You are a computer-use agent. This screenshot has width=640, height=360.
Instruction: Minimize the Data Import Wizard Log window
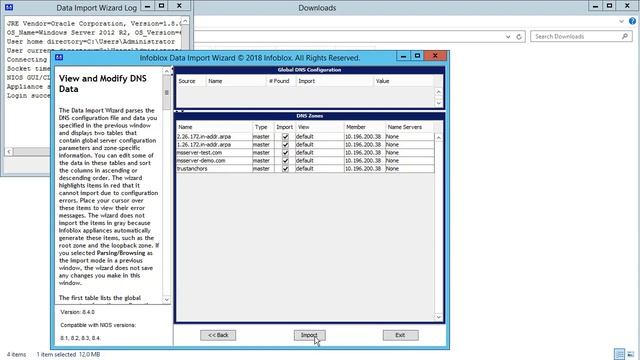pyautogui.click(x=147, y=6)
